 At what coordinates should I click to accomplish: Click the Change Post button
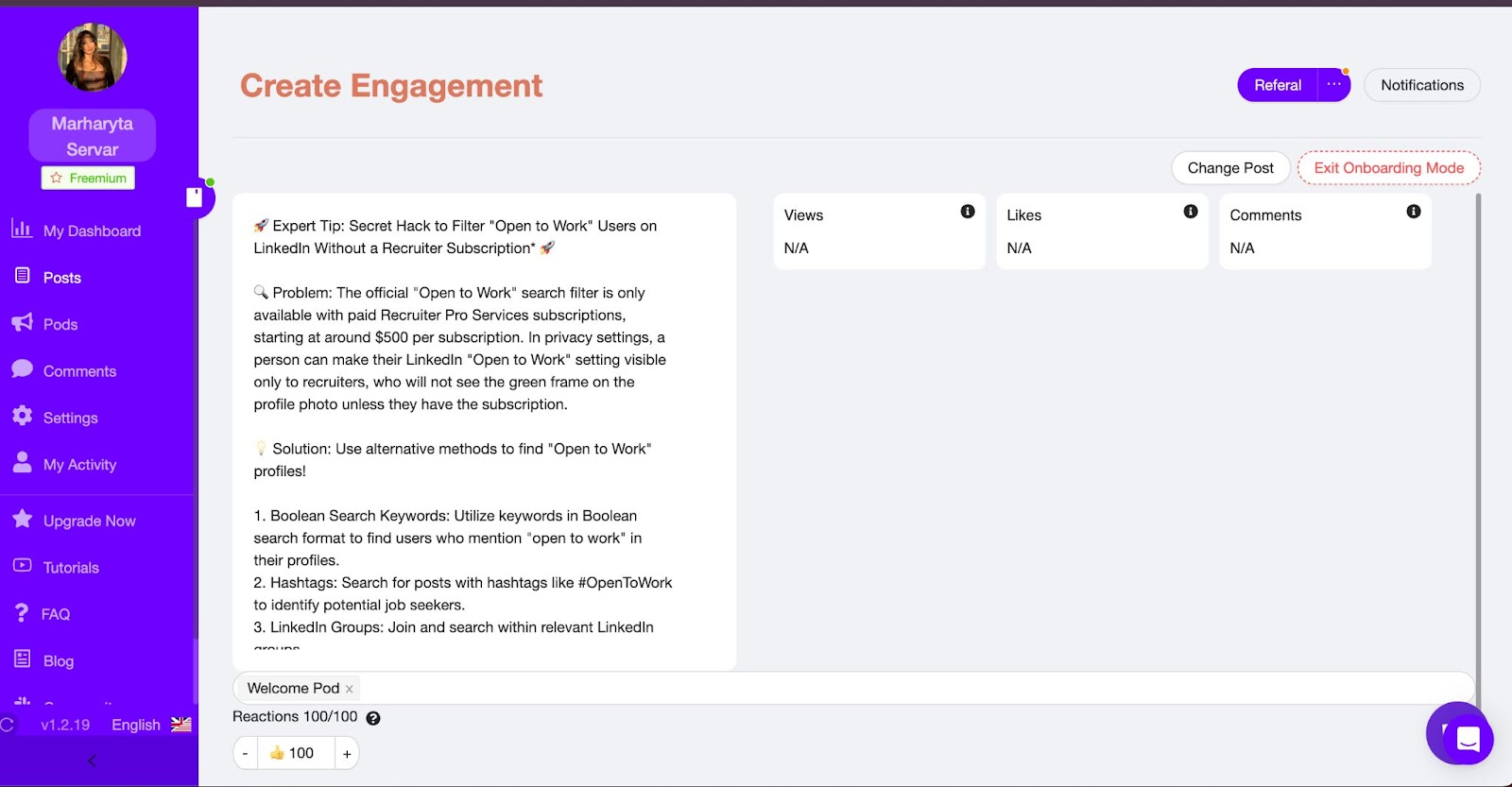coord(1229,167)
